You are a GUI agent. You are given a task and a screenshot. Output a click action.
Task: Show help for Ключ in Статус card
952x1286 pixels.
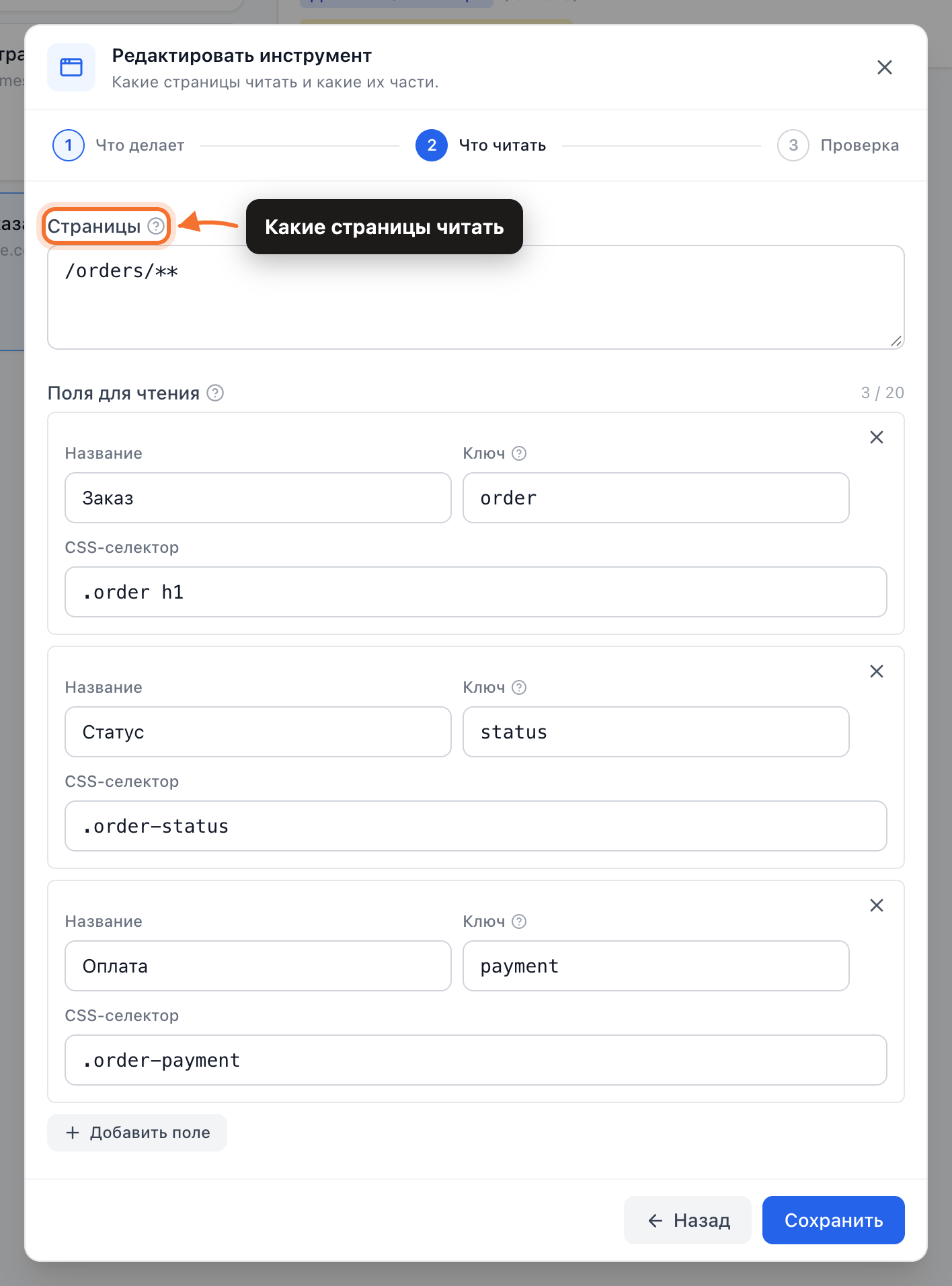[x=519, y=687]
